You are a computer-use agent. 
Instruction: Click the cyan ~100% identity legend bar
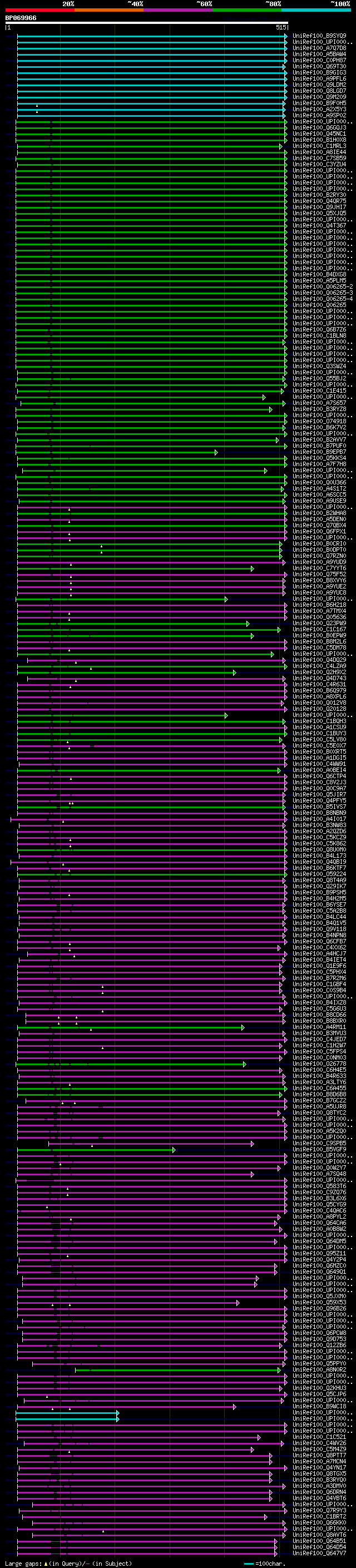point(316,10)
